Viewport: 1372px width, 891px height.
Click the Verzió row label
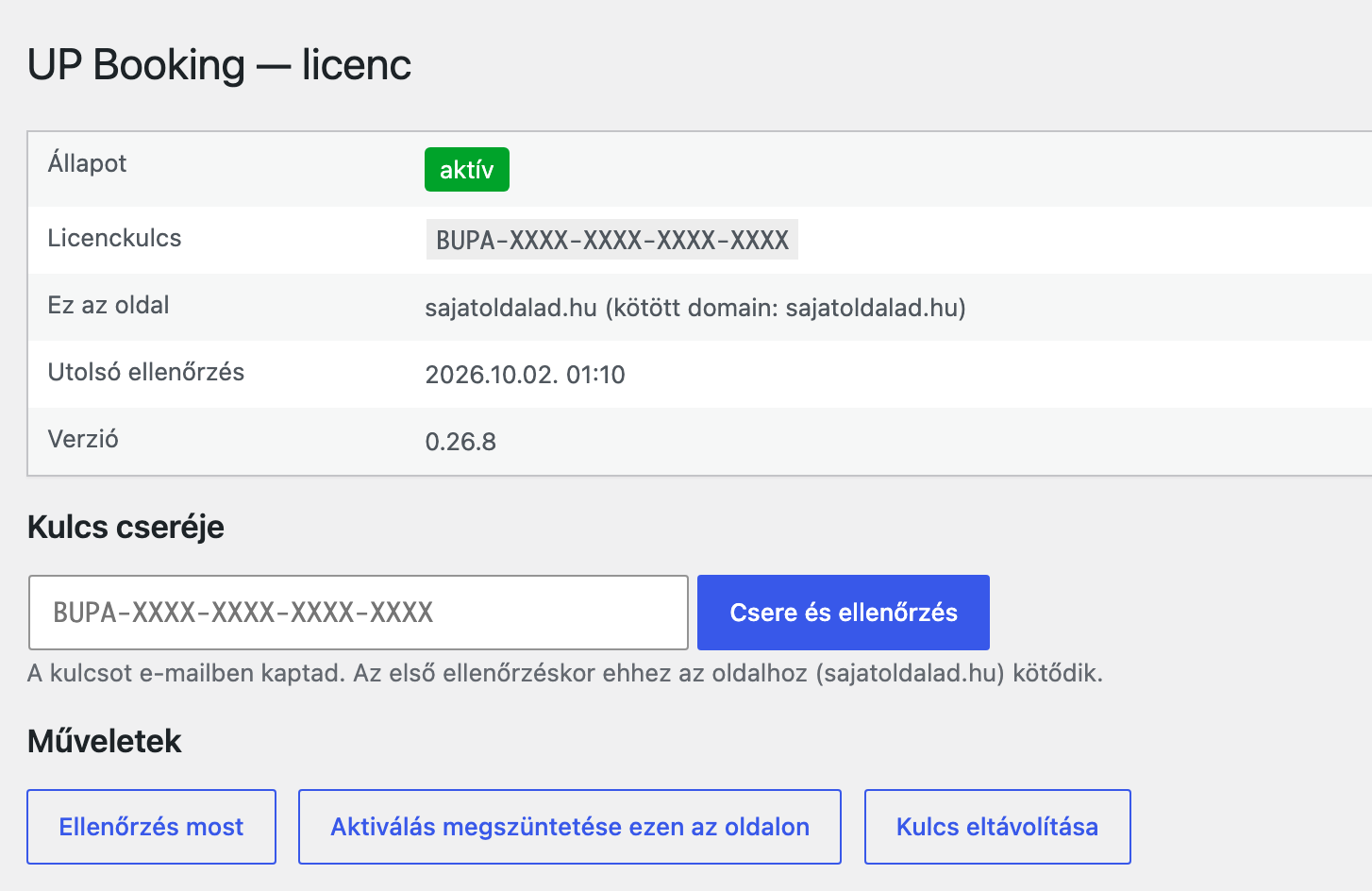pos(83,439)
